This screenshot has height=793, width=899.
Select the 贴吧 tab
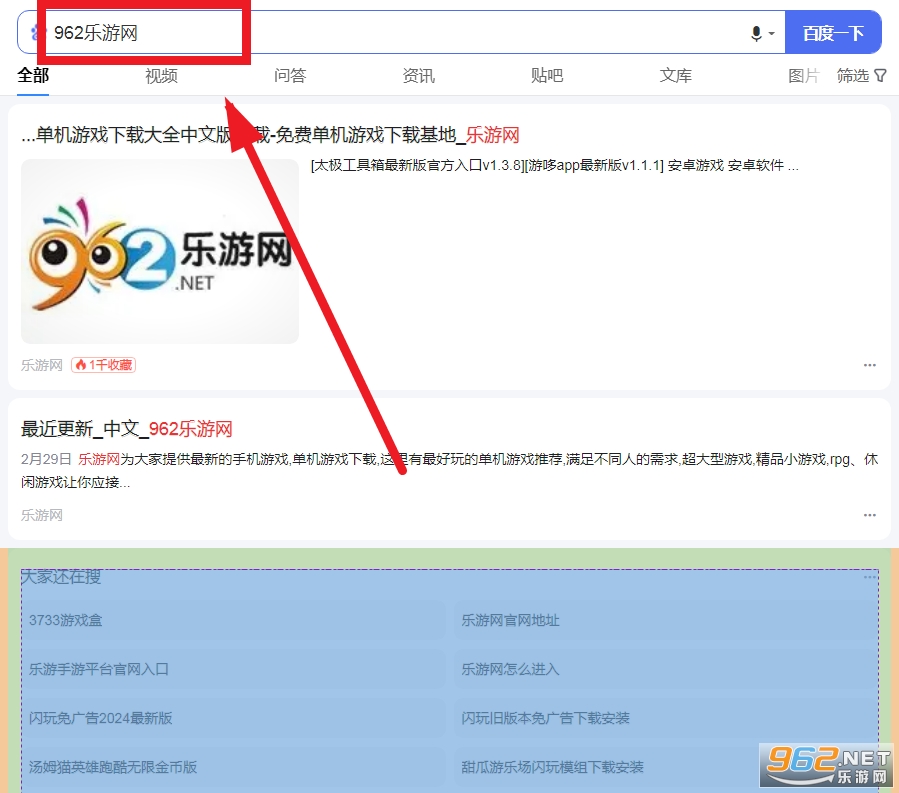[547, 76]
